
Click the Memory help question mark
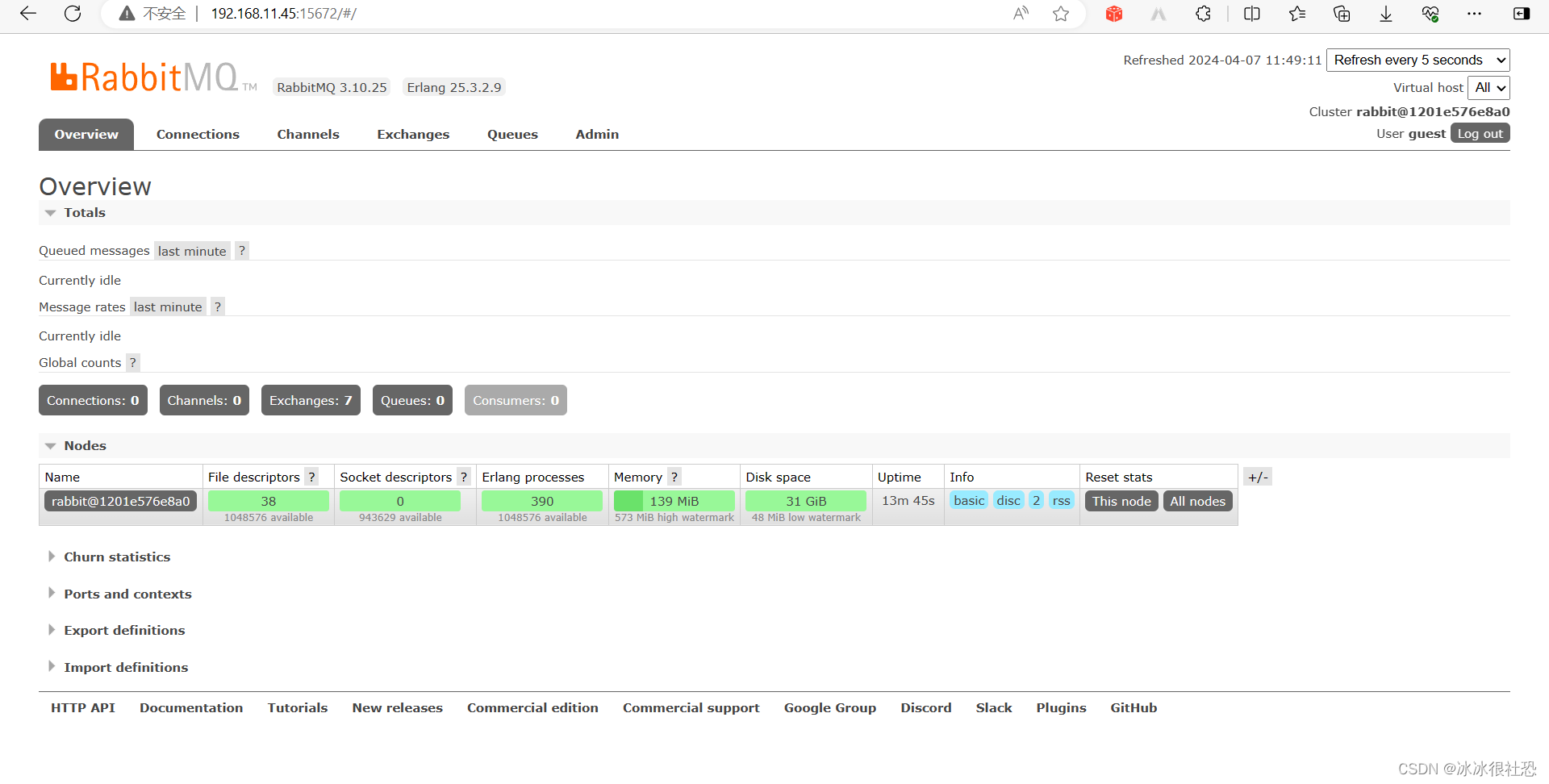click(674, 477)
